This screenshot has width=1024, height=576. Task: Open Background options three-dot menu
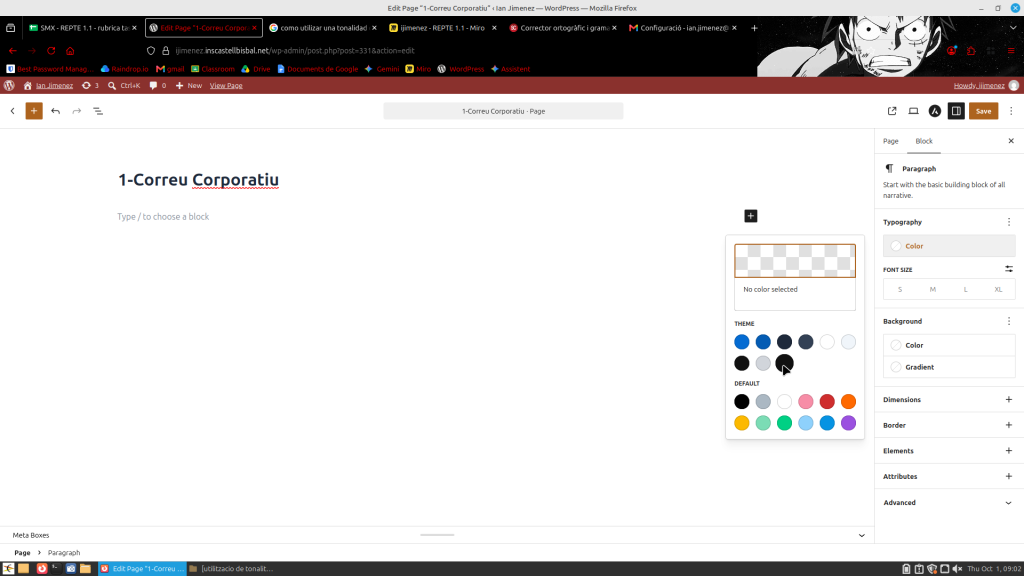click(1009, 321)
